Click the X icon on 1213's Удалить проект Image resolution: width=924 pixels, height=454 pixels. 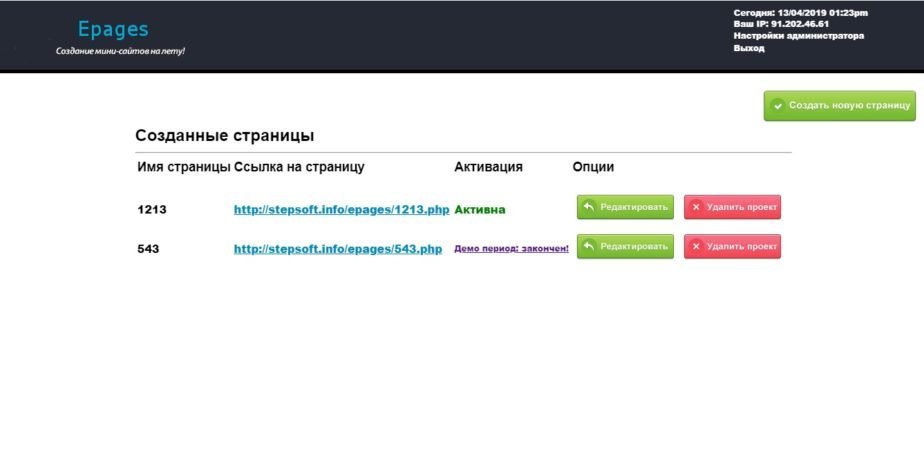696,207
